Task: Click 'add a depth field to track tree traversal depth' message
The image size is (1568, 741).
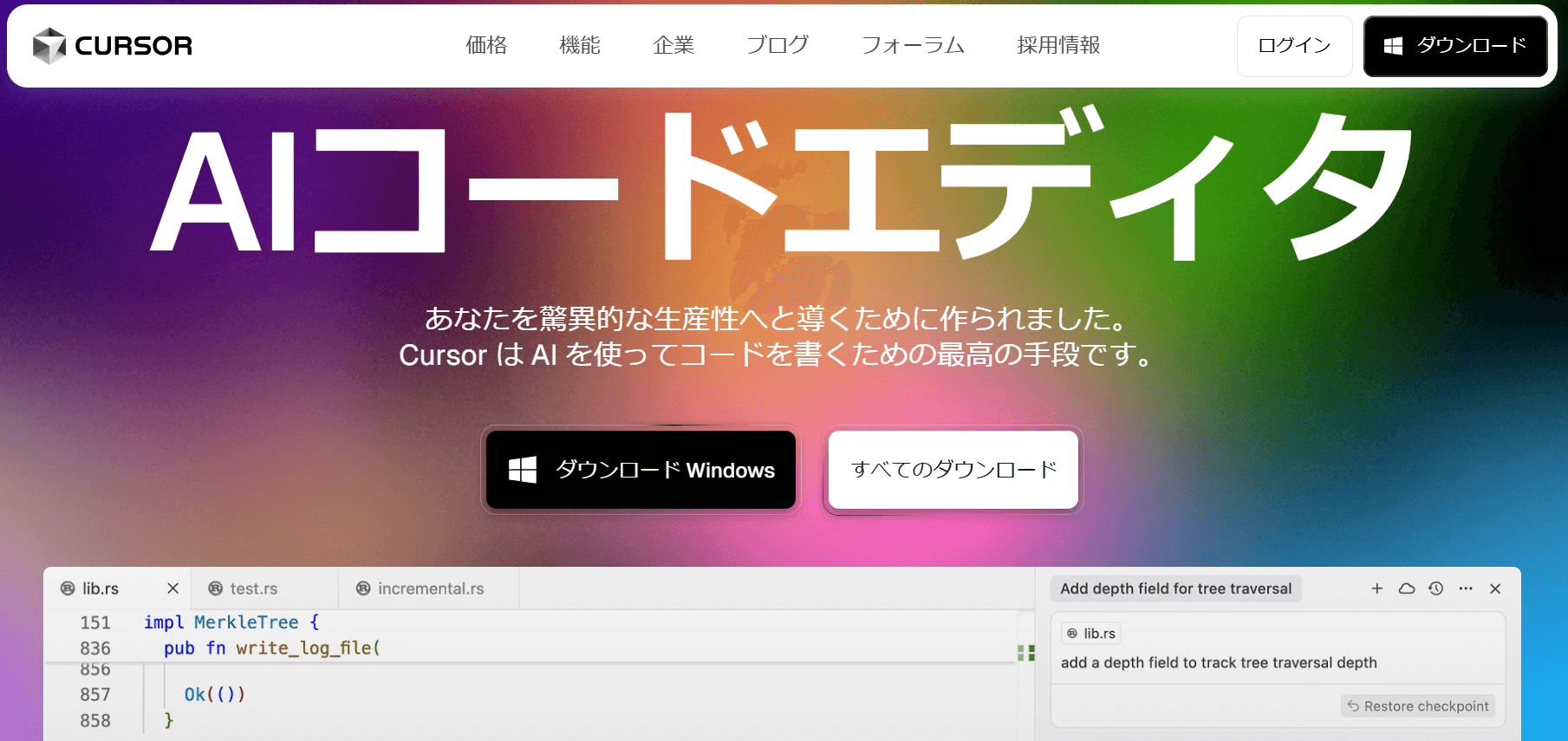Action: coord(1219,663)
